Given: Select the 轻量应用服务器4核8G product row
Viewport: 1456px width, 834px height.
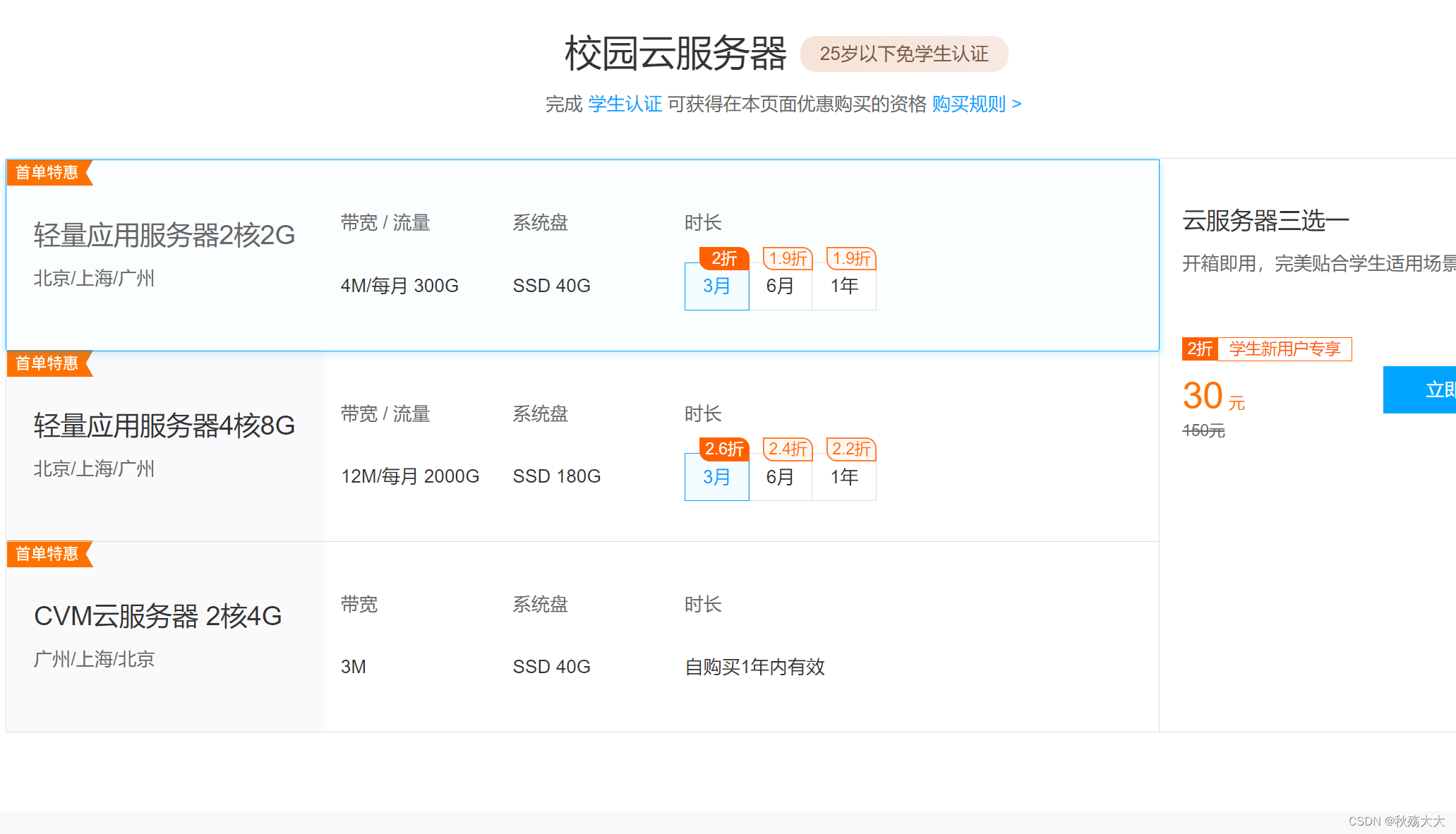Looking at the screenshot, I should [x=164, y=425].
